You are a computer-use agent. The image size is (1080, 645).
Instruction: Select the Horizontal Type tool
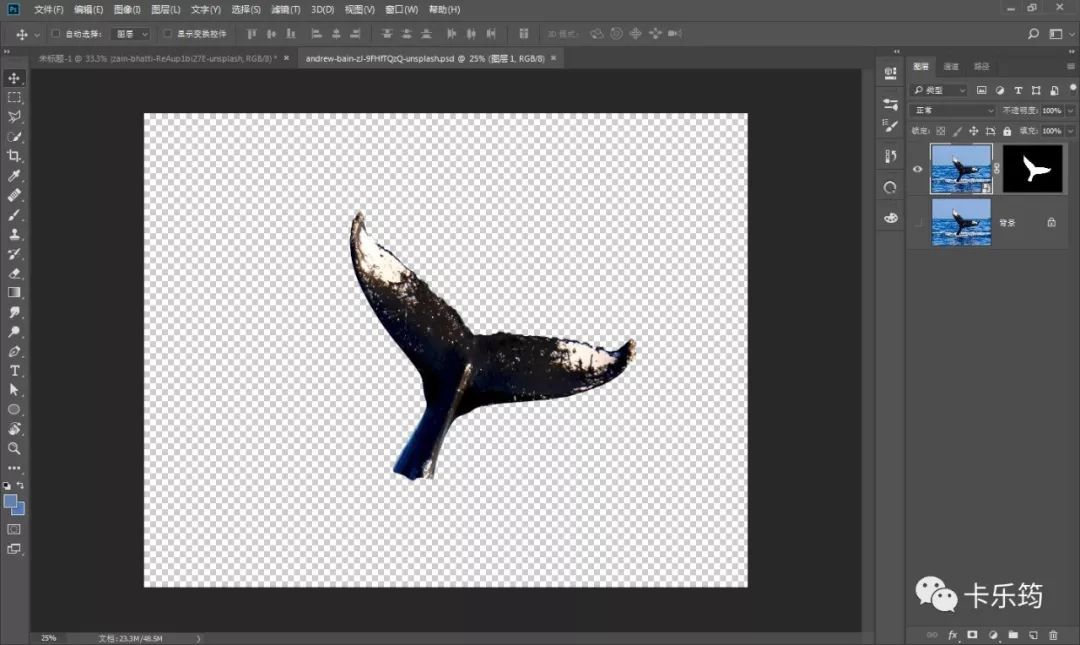pos(14,371)
